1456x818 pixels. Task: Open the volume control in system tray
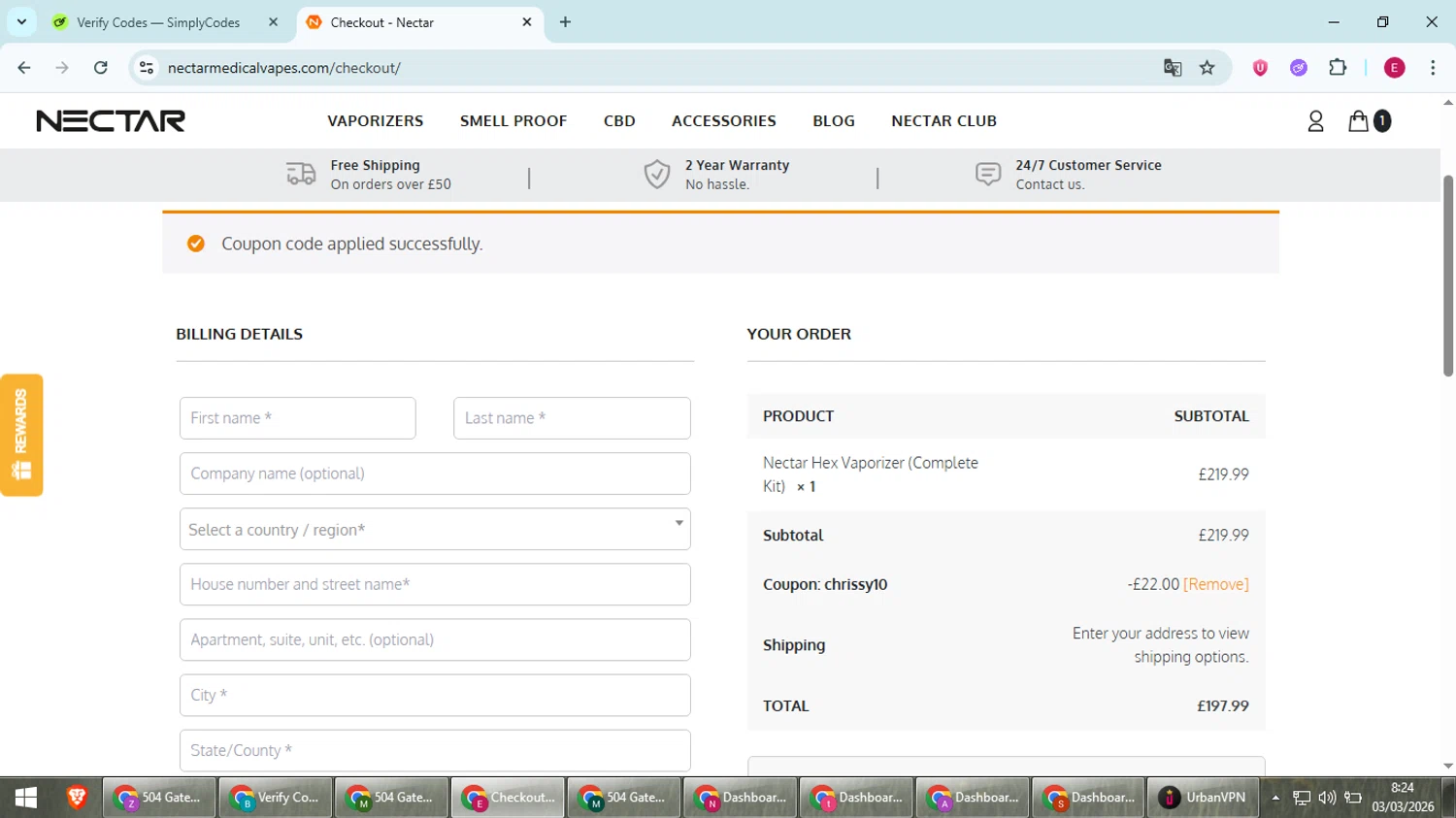click(1327, 798)
